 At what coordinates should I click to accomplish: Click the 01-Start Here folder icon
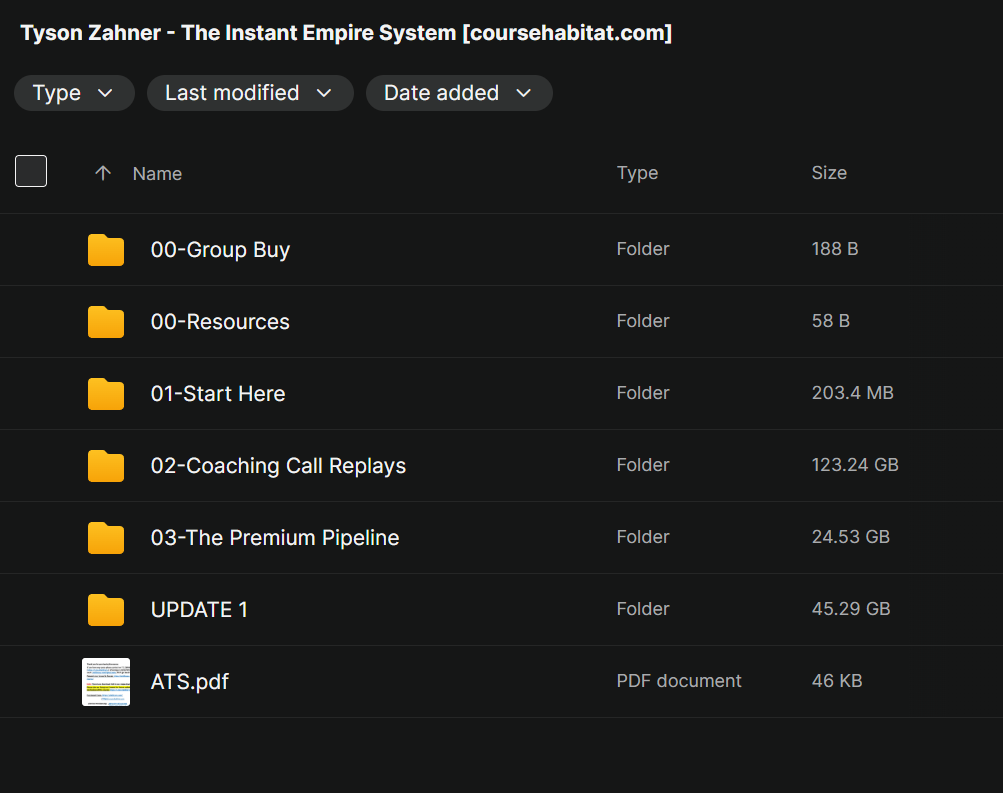[106, 394]
